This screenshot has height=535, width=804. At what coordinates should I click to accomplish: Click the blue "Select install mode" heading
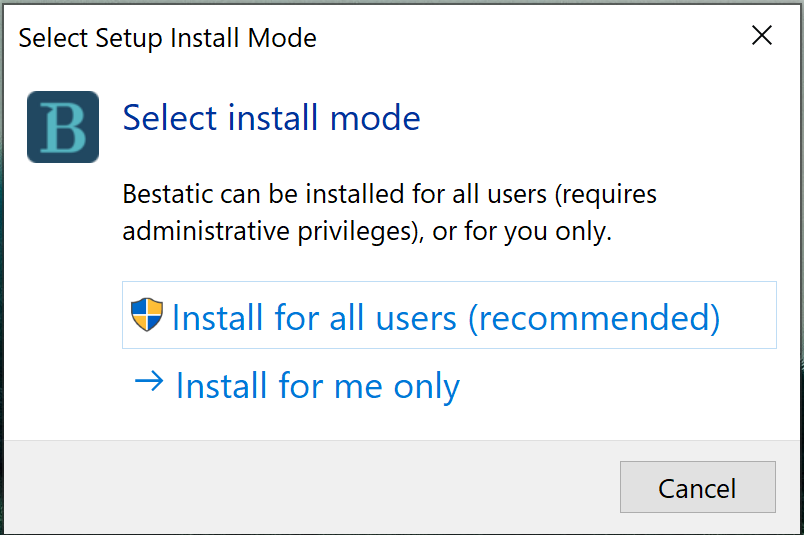coord(271,118)
